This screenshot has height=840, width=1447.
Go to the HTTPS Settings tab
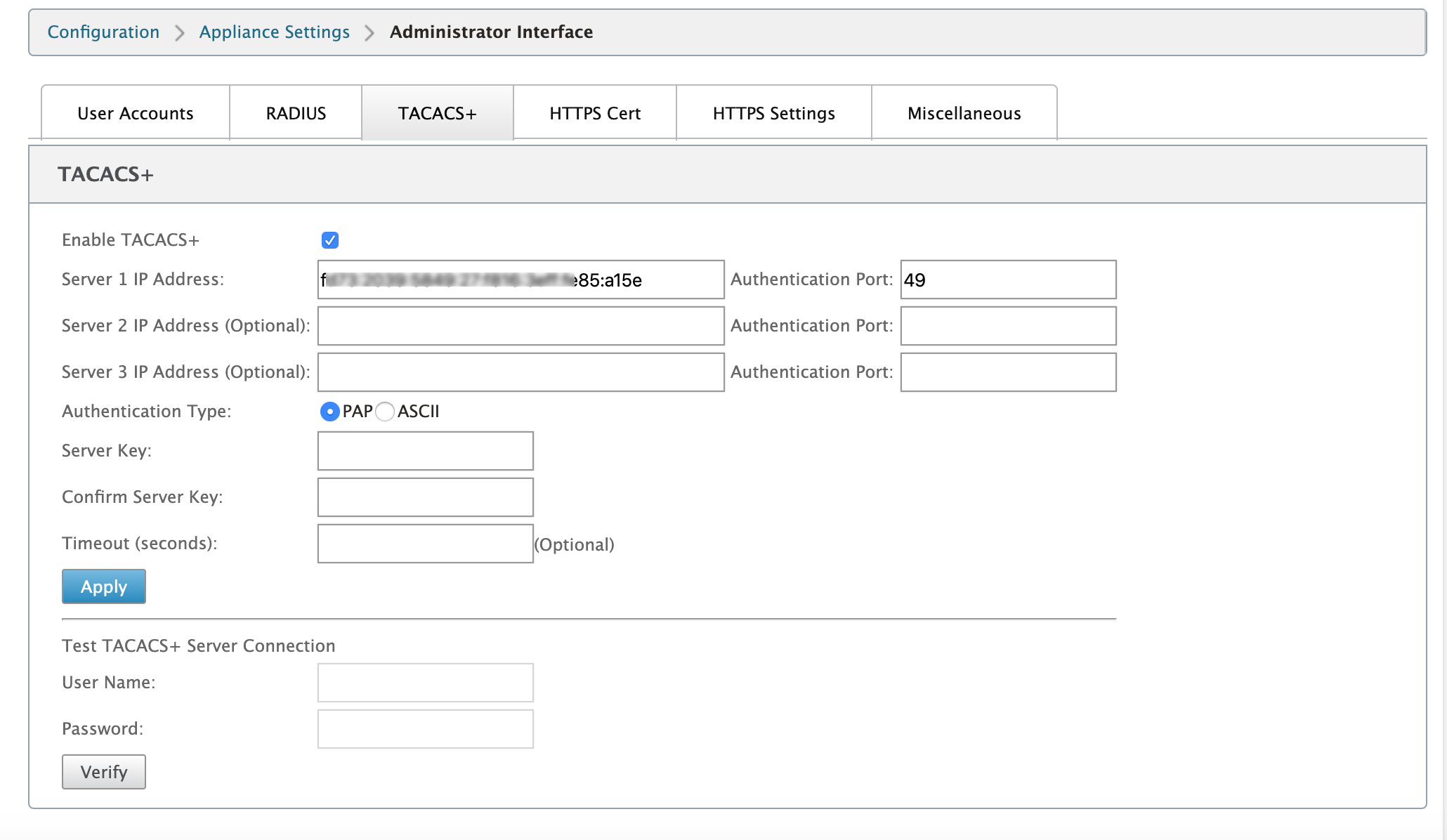(x=774, y=113)
